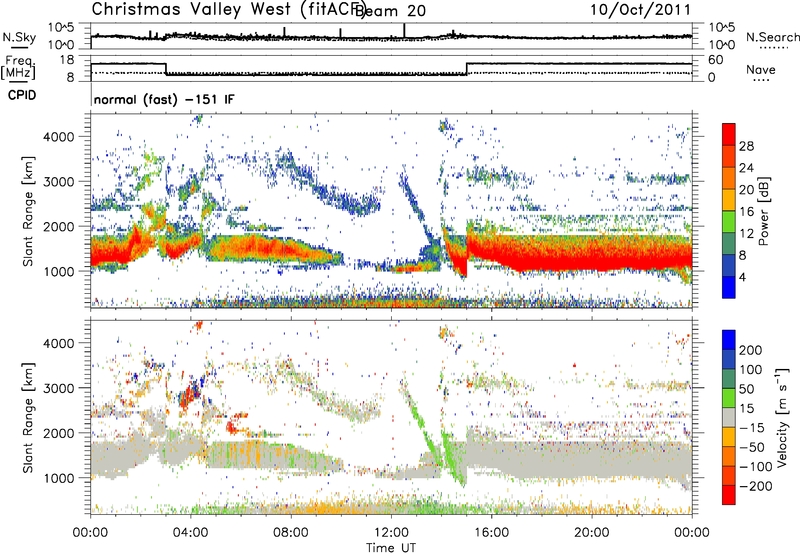This screenshot has width=800, height=554.
Task: Click the bright green Velocity segment between 15 and 50
Action: 729,398
